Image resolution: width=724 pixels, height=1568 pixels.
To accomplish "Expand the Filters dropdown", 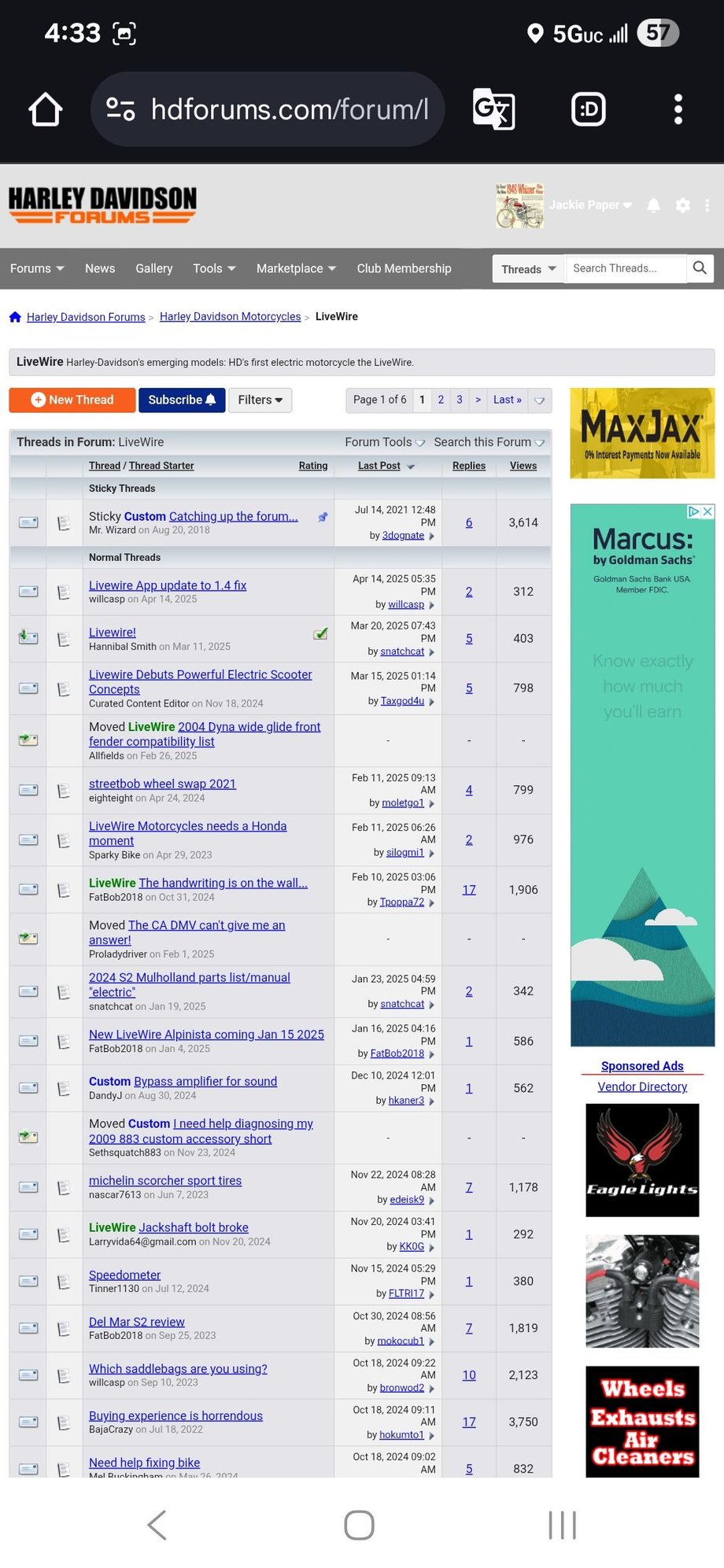I will pos(260,400).
